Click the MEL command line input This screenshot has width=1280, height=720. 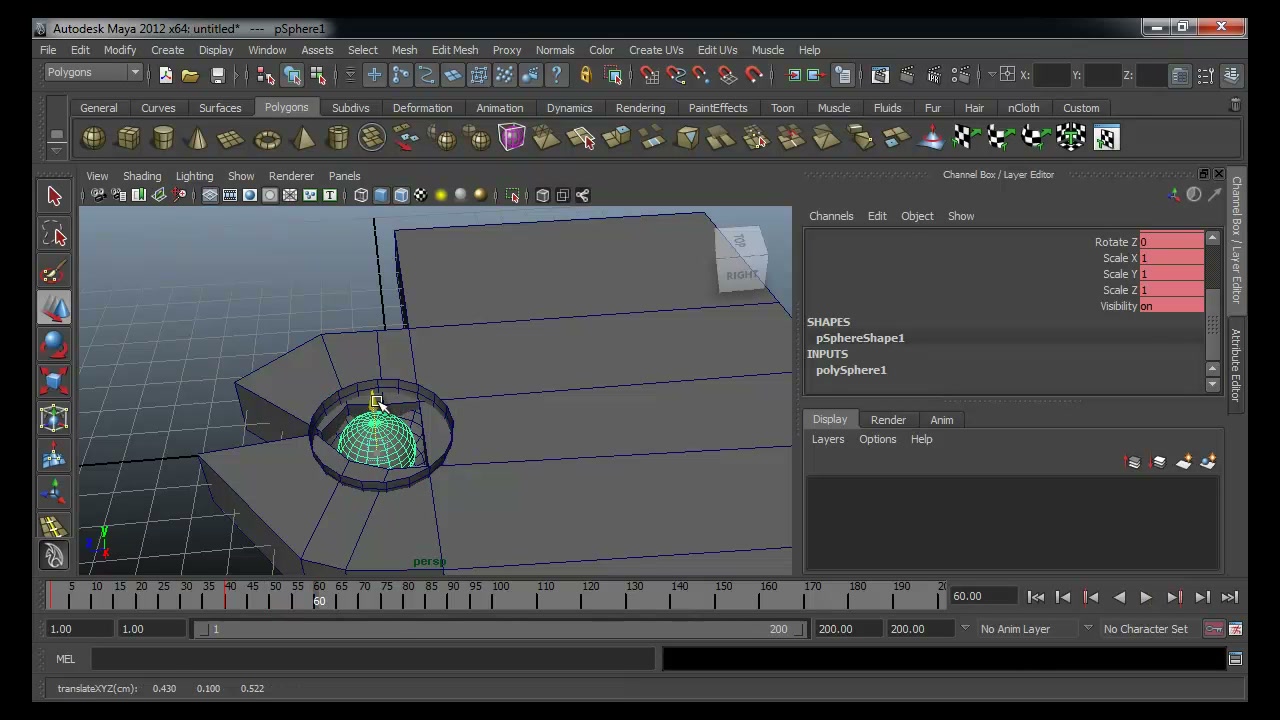coord(372,659)
